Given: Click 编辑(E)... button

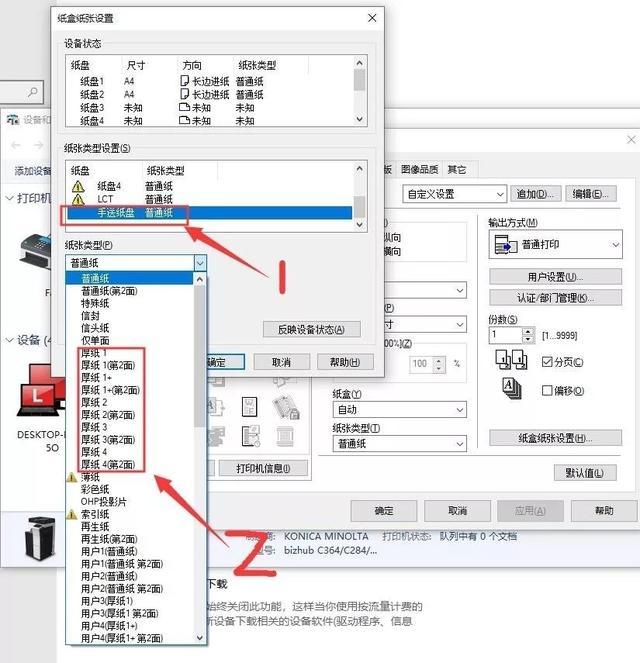Looking at the screenshot, I should (591, 194).
